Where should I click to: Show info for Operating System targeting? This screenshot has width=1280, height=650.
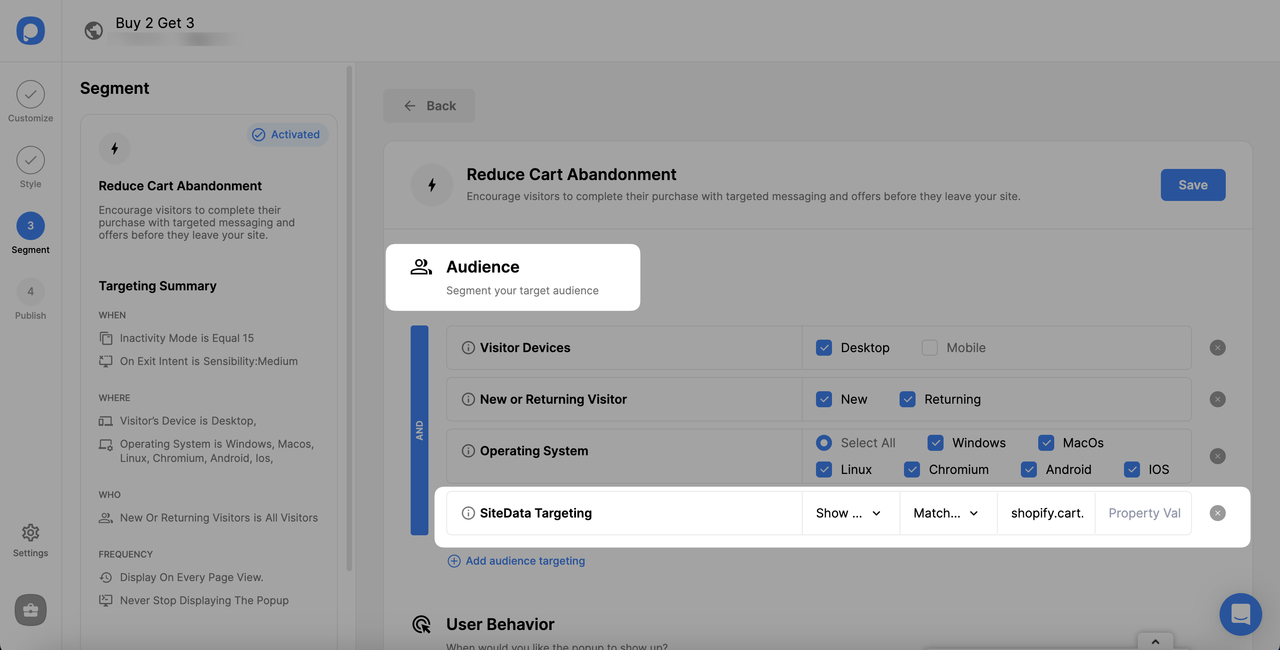coord(468,451)
